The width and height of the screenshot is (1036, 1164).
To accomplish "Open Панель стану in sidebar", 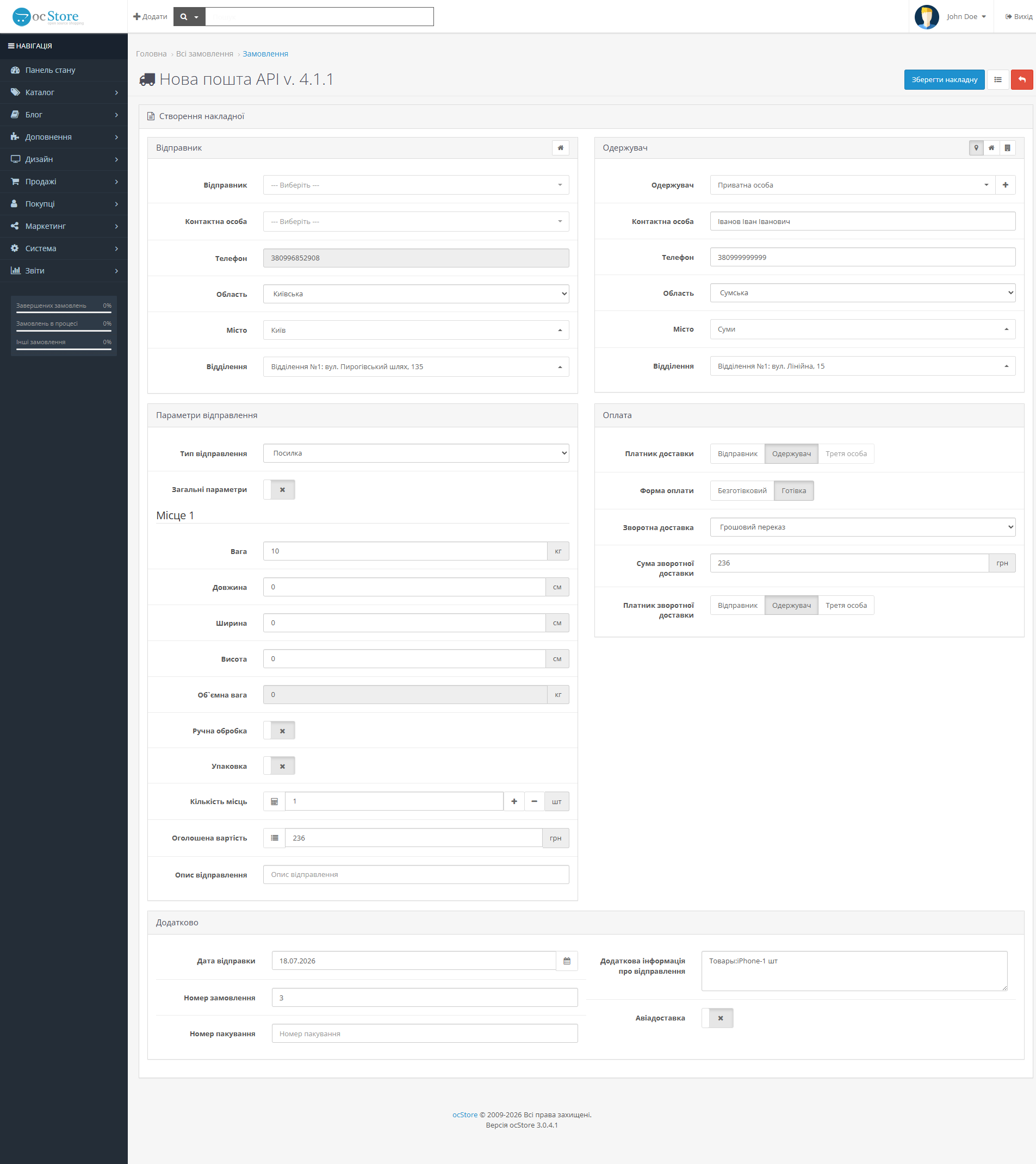I will [64, 70].
